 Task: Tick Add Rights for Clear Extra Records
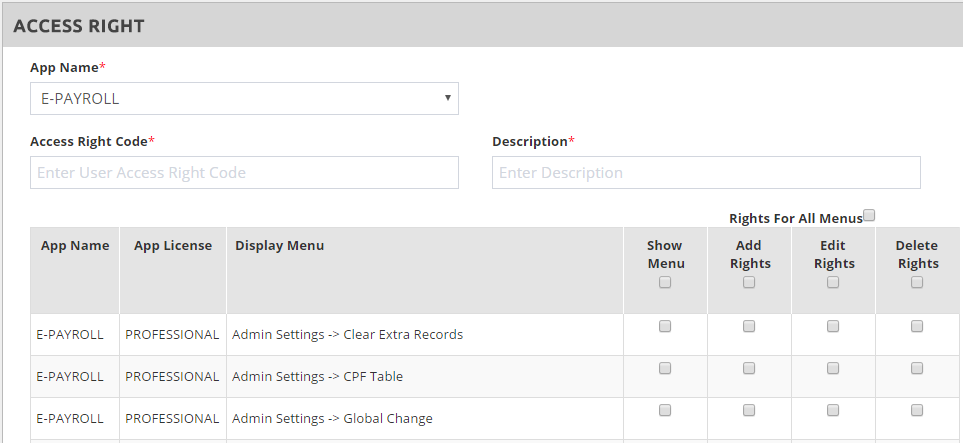(749, 327)
